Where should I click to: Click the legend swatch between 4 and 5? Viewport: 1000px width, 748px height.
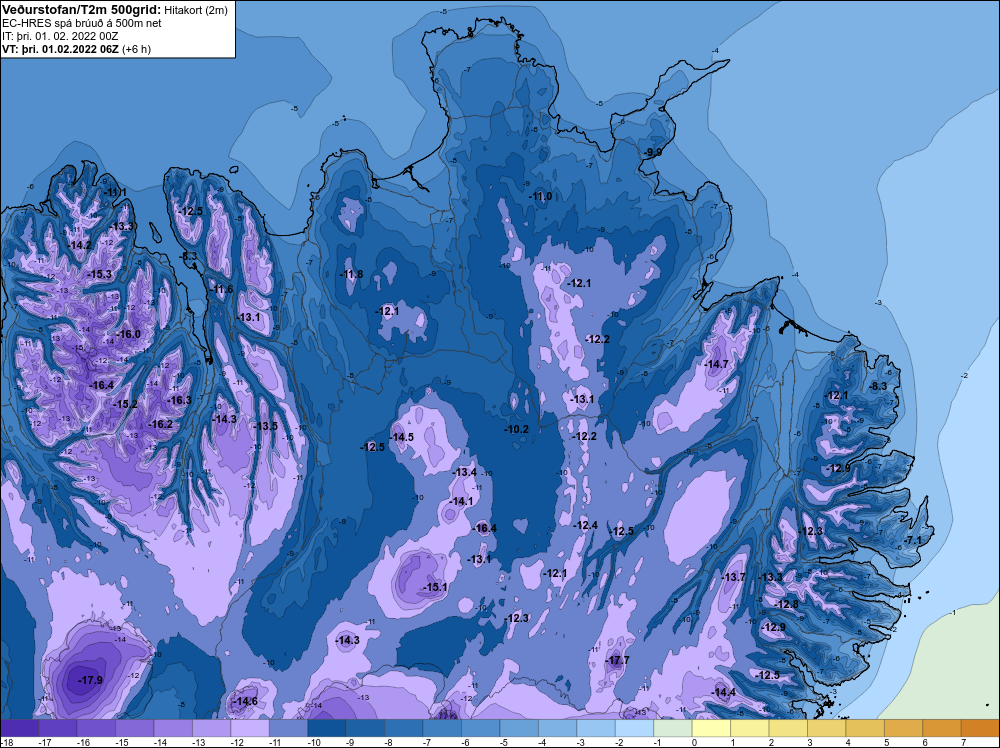pos(865,728)
